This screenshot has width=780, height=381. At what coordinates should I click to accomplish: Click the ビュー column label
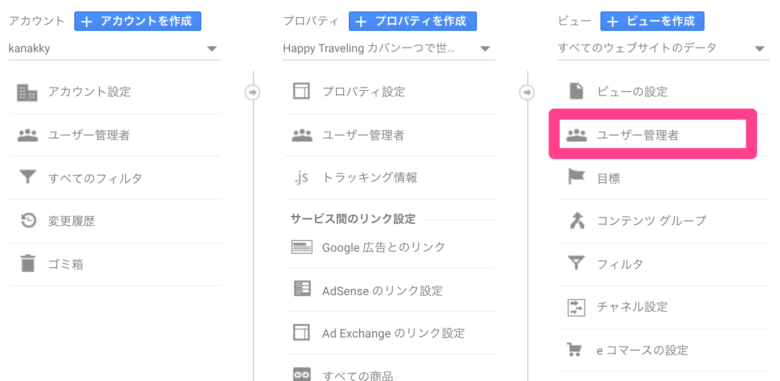574,21
